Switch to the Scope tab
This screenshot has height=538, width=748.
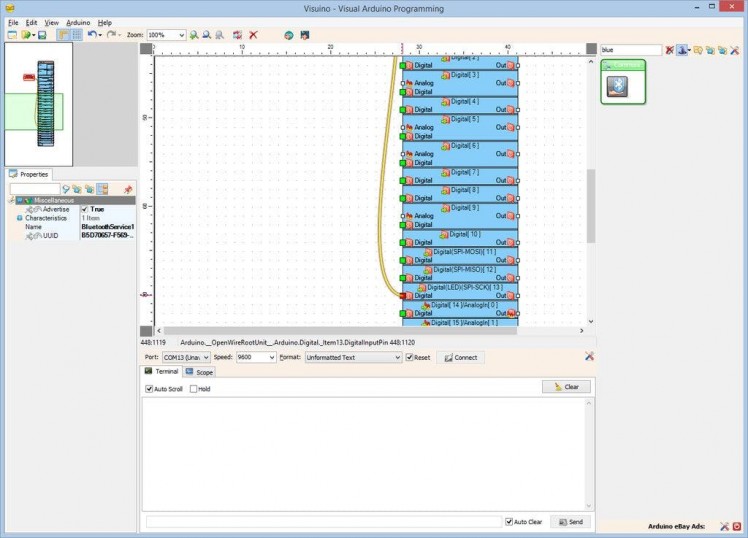coord(199,372)
